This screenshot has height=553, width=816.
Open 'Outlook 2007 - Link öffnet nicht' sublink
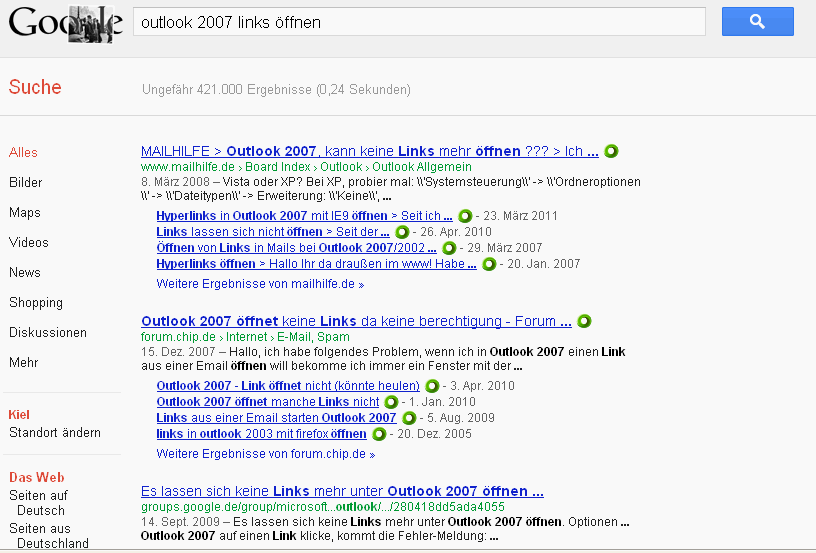[288, 386]
